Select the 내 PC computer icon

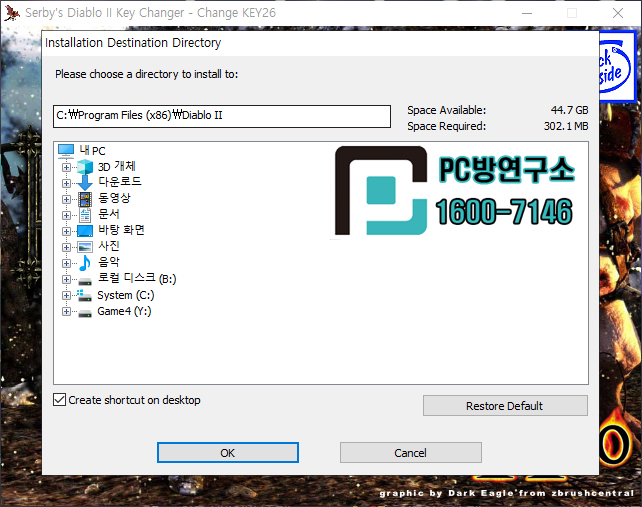(x=66, y=151)
